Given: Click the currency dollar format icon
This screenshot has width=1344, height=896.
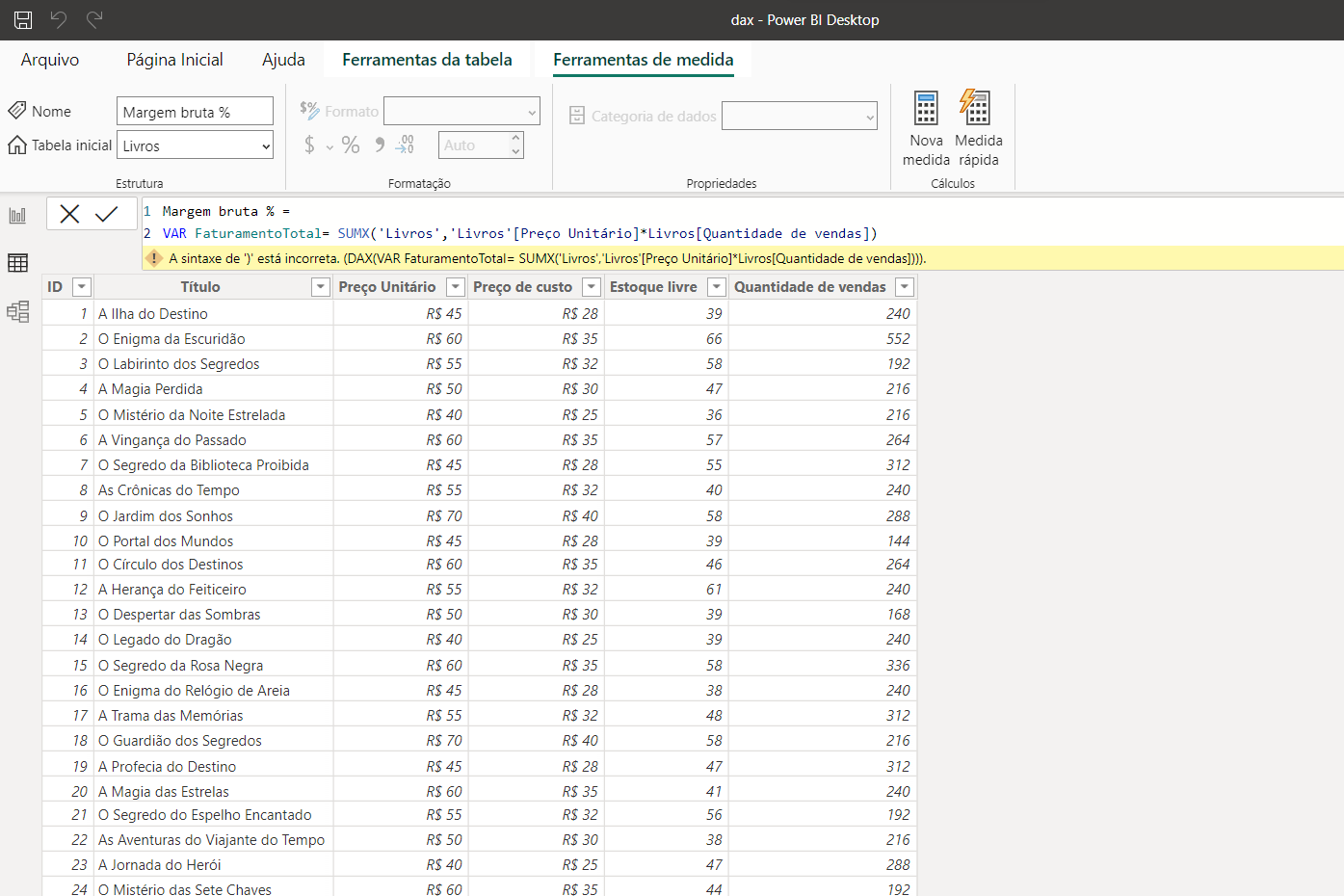Looking at the screenshot, I should click(309, 145).
